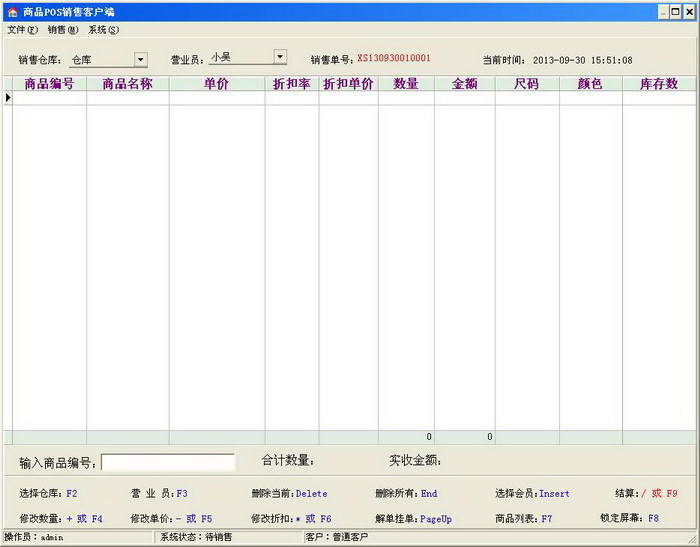700x547 pixels.
Task: Click the 库存数 column header
Action: coord(658,84)
